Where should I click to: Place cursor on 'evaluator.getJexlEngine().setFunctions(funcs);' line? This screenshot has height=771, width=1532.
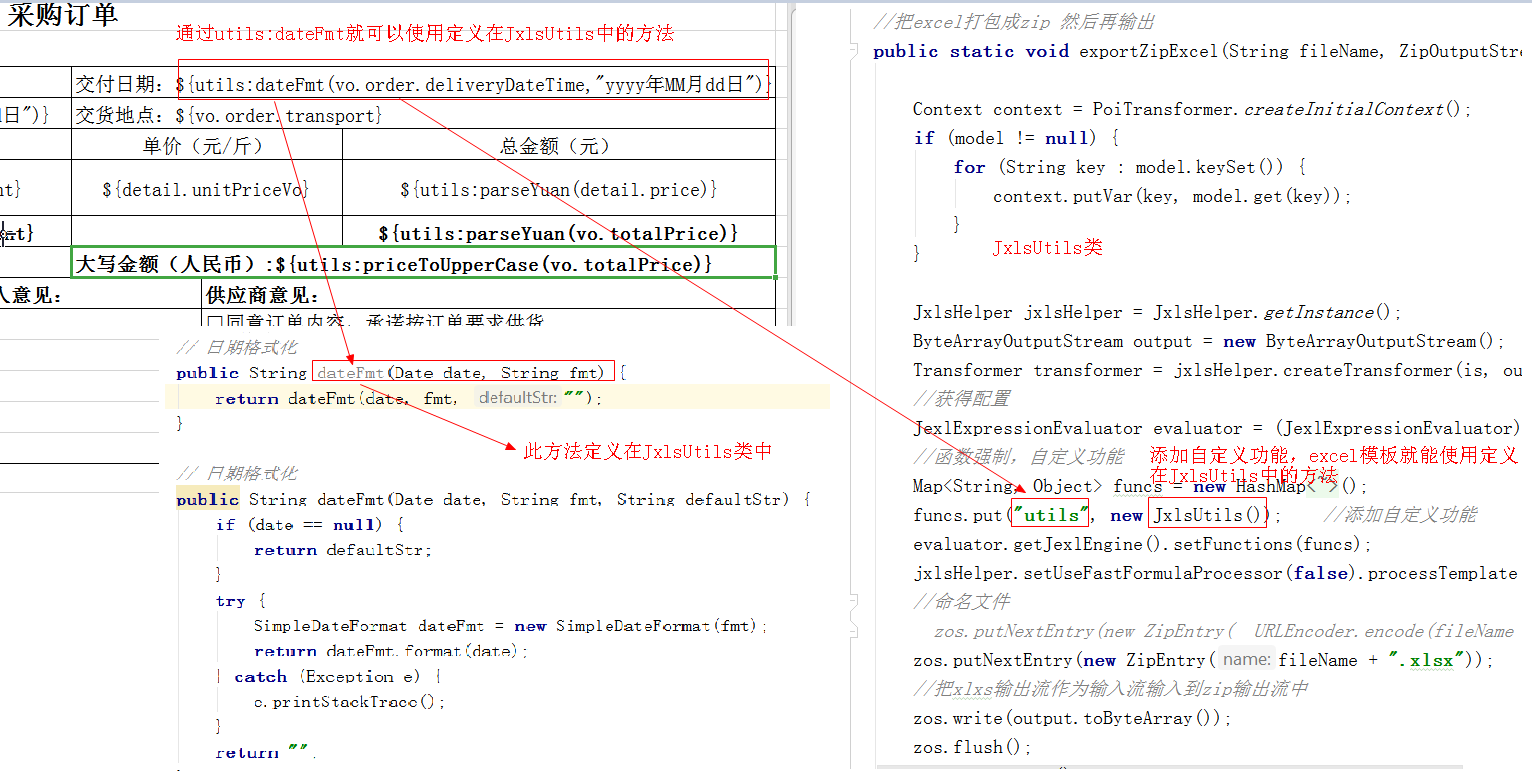coord(1143,544)
